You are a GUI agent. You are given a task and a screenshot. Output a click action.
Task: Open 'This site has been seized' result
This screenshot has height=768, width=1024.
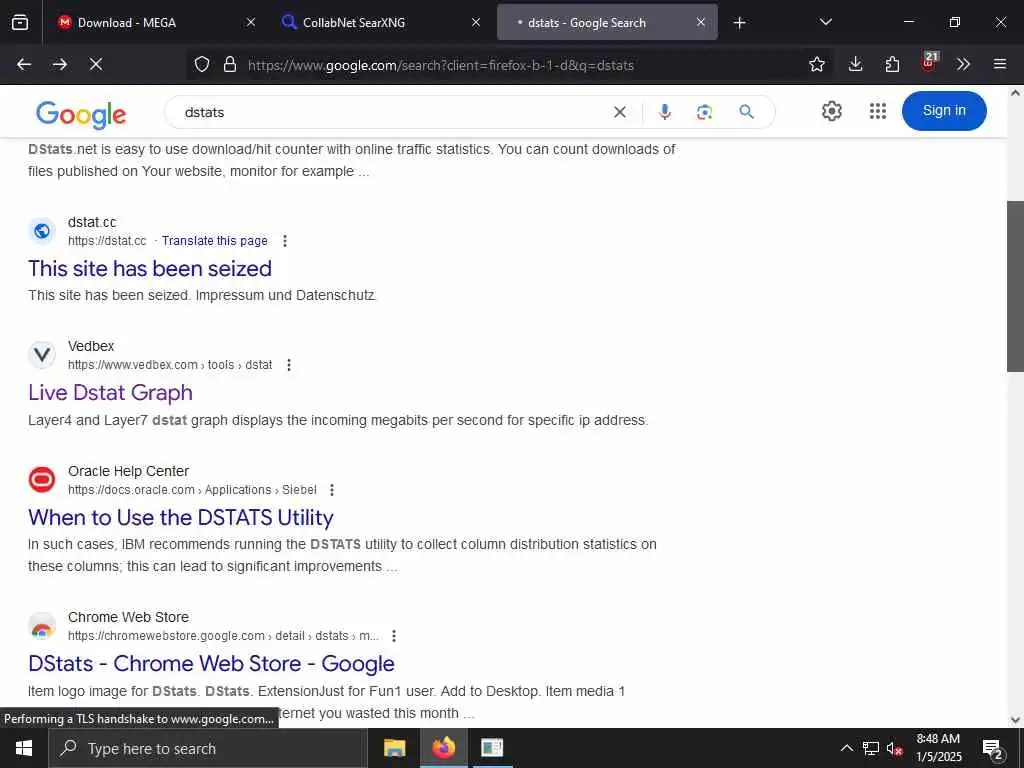click(150, 268)
